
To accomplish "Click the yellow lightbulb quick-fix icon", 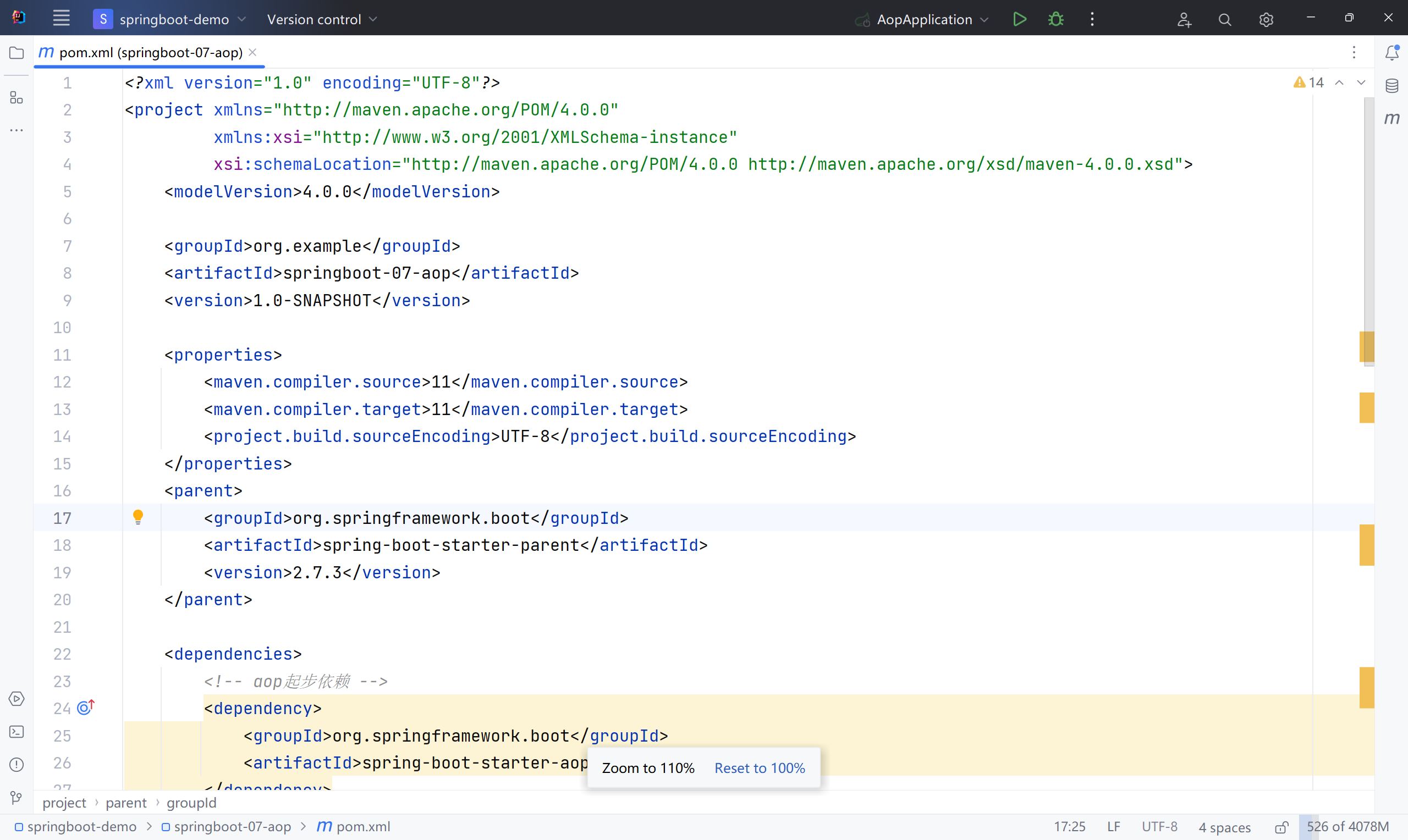I will click(x=138, y=517).
